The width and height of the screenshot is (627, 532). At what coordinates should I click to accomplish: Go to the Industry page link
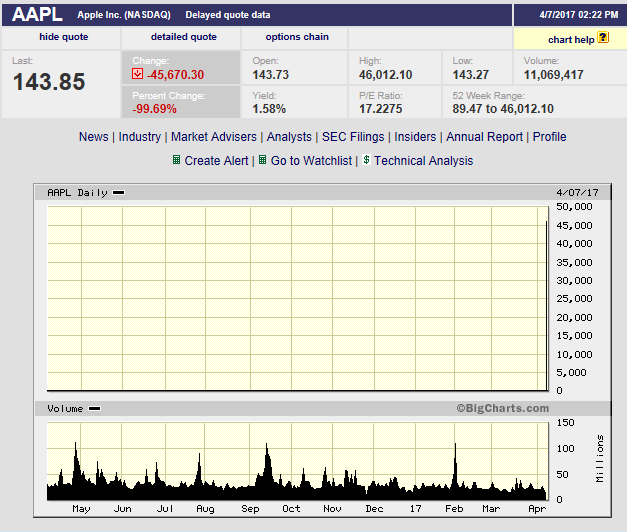point(140,137)
